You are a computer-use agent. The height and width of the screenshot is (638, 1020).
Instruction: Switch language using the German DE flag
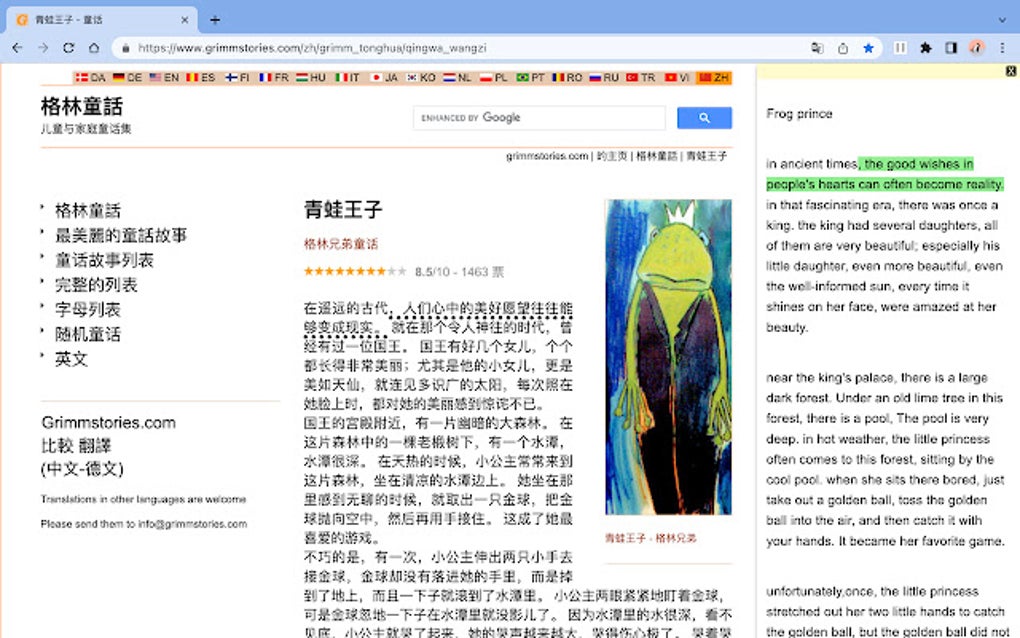(120, 76)
